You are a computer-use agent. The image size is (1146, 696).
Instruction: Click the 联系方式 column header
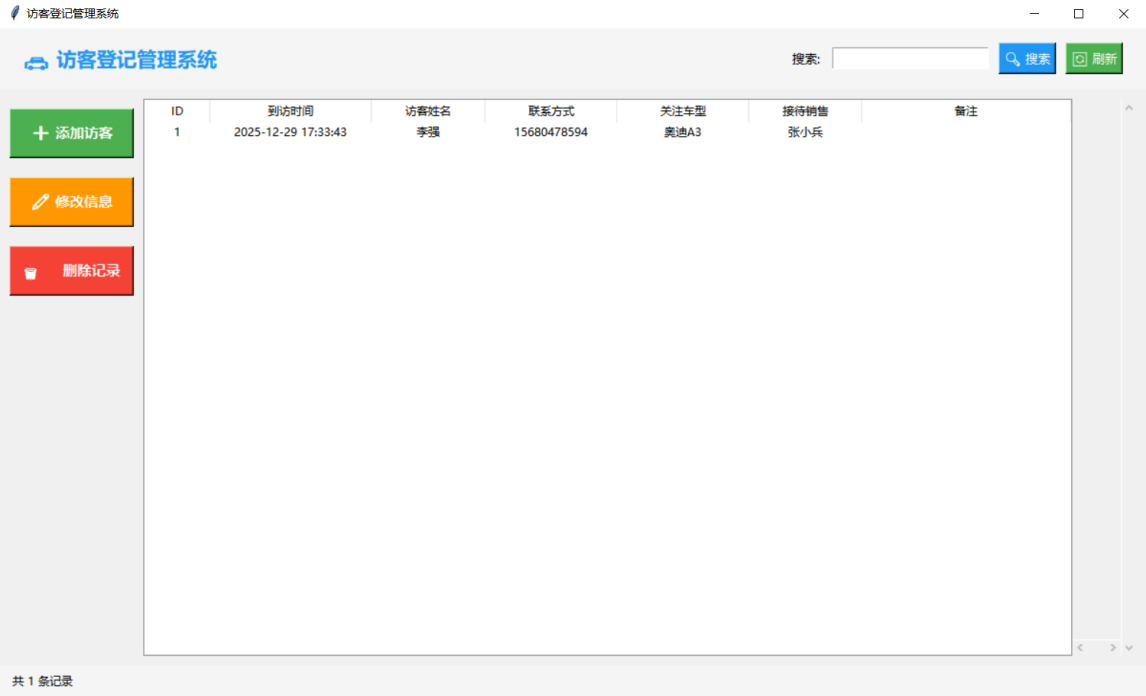click(x=551, y=111)
